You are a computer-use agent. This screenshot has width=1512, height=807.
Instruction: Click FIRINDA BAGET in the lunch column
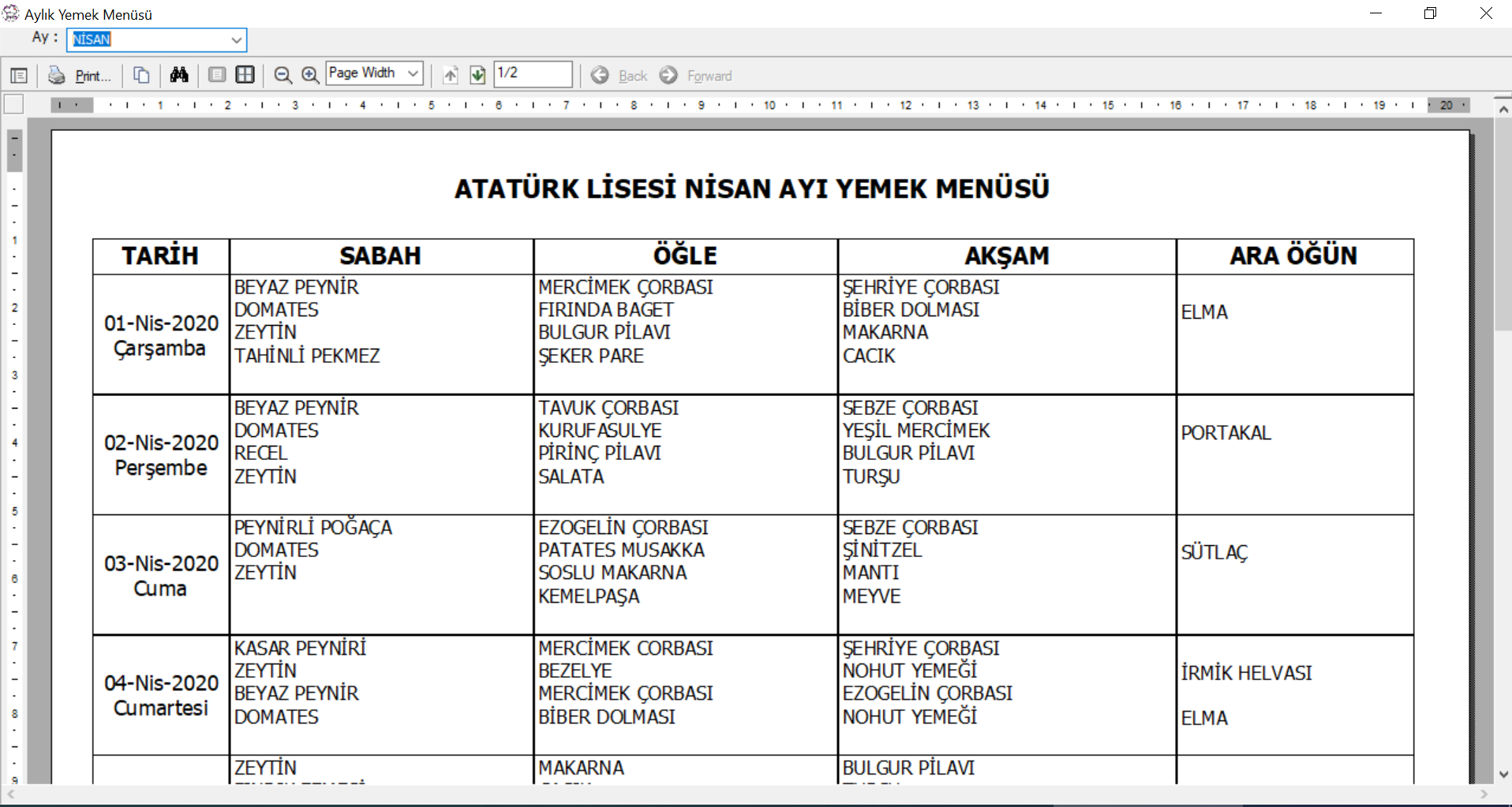click(606, 310)
